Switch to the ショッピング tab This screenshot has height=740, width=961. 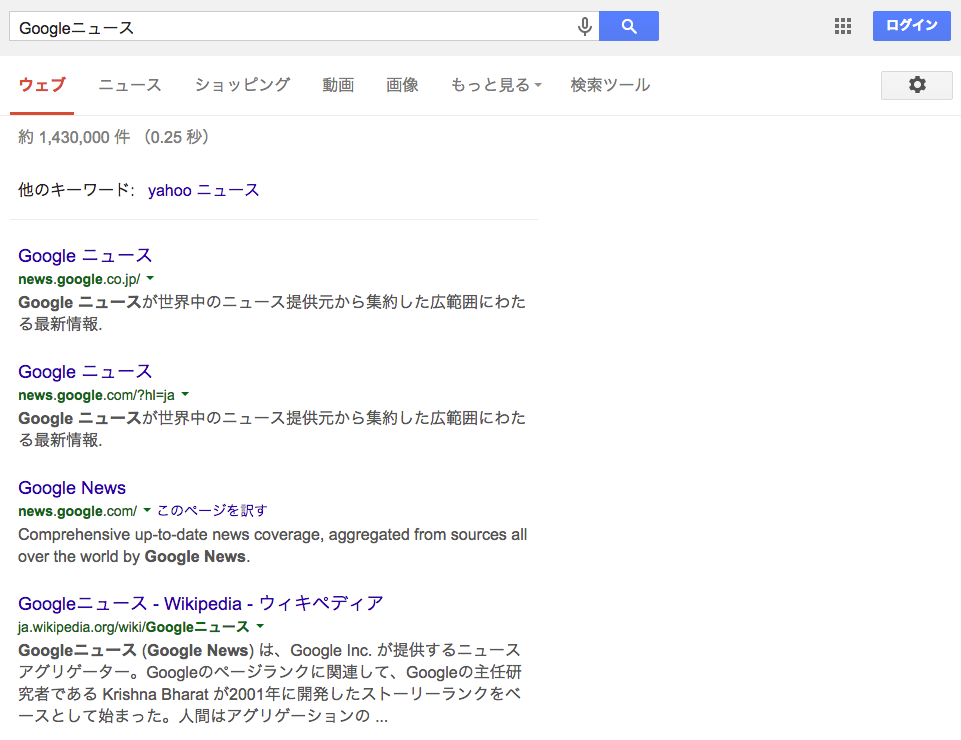pyautogui.click(x=242, y=85)
